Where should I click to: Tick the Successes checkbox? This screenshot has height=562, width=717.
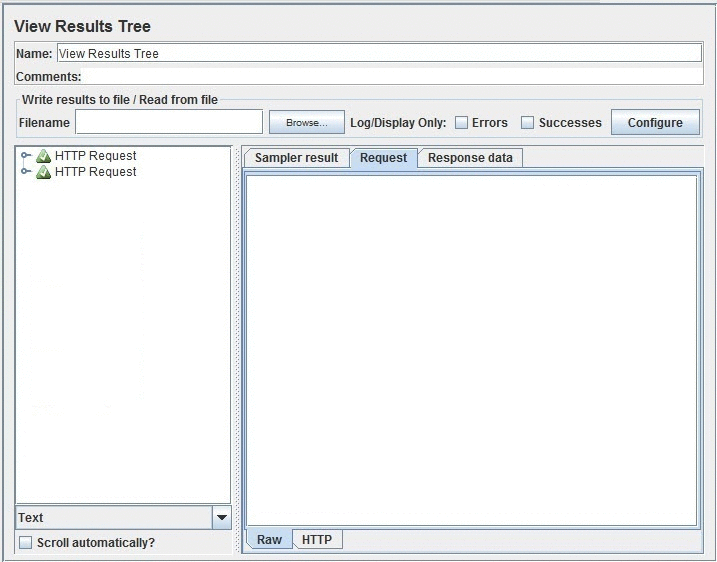(x=527, y=123)
